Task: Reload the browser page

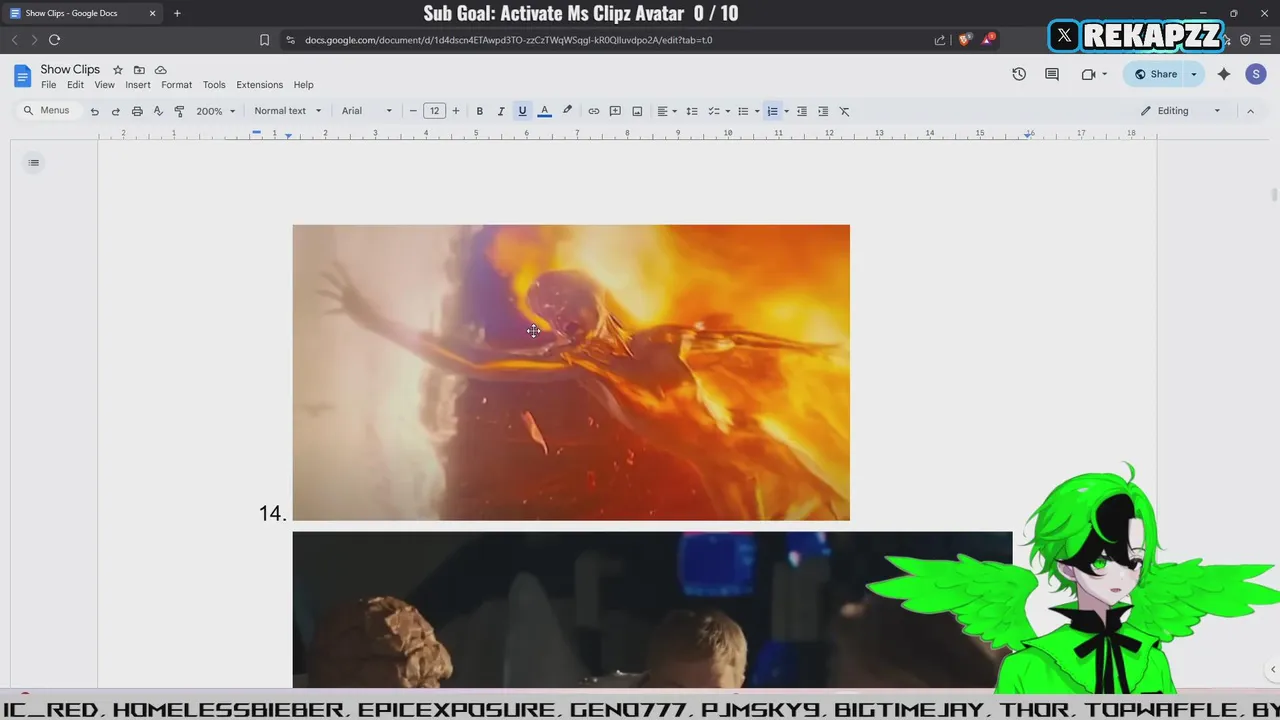Action: [54, 40]
